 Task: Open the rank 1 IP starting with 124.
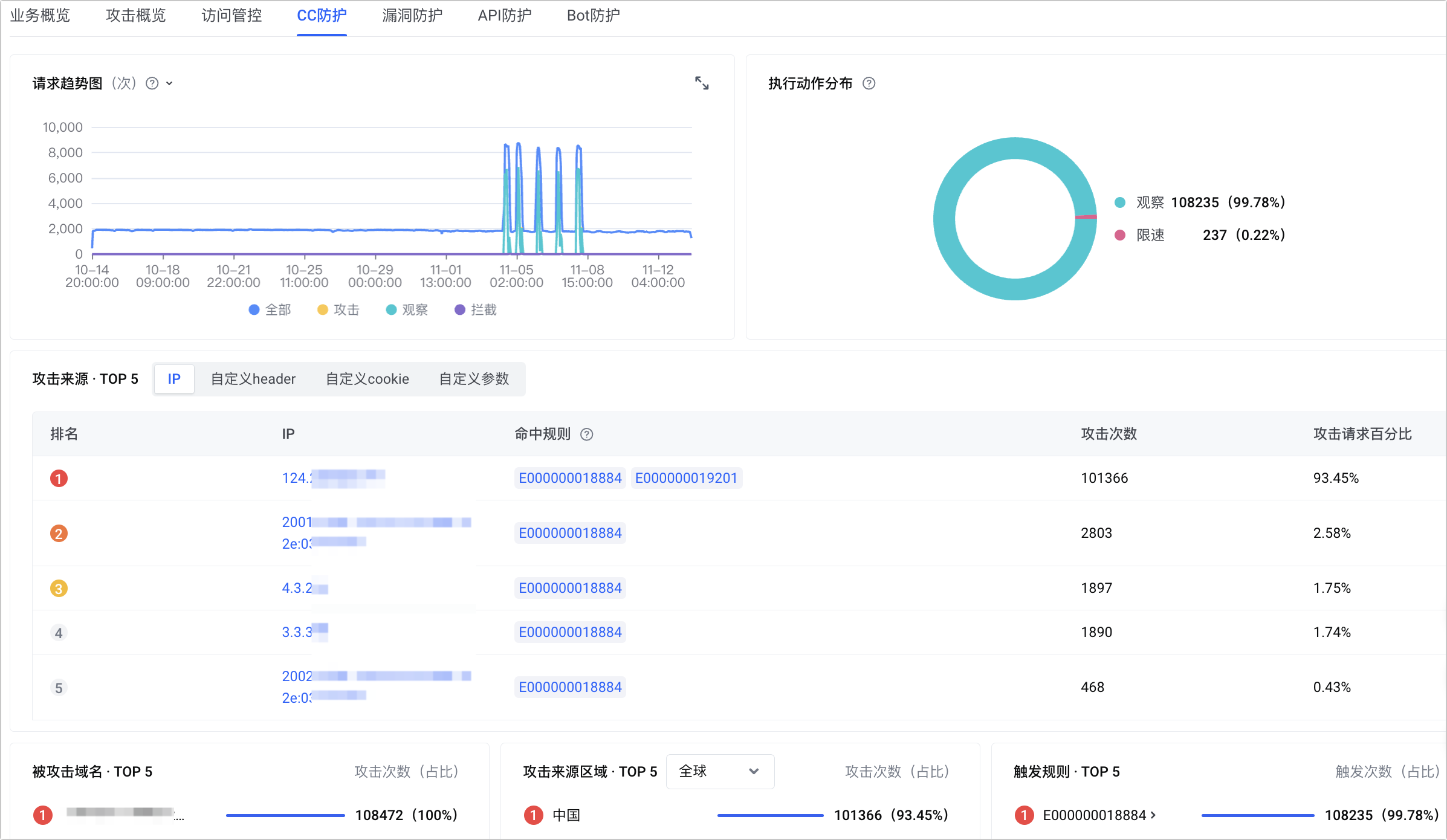(333, 478)
